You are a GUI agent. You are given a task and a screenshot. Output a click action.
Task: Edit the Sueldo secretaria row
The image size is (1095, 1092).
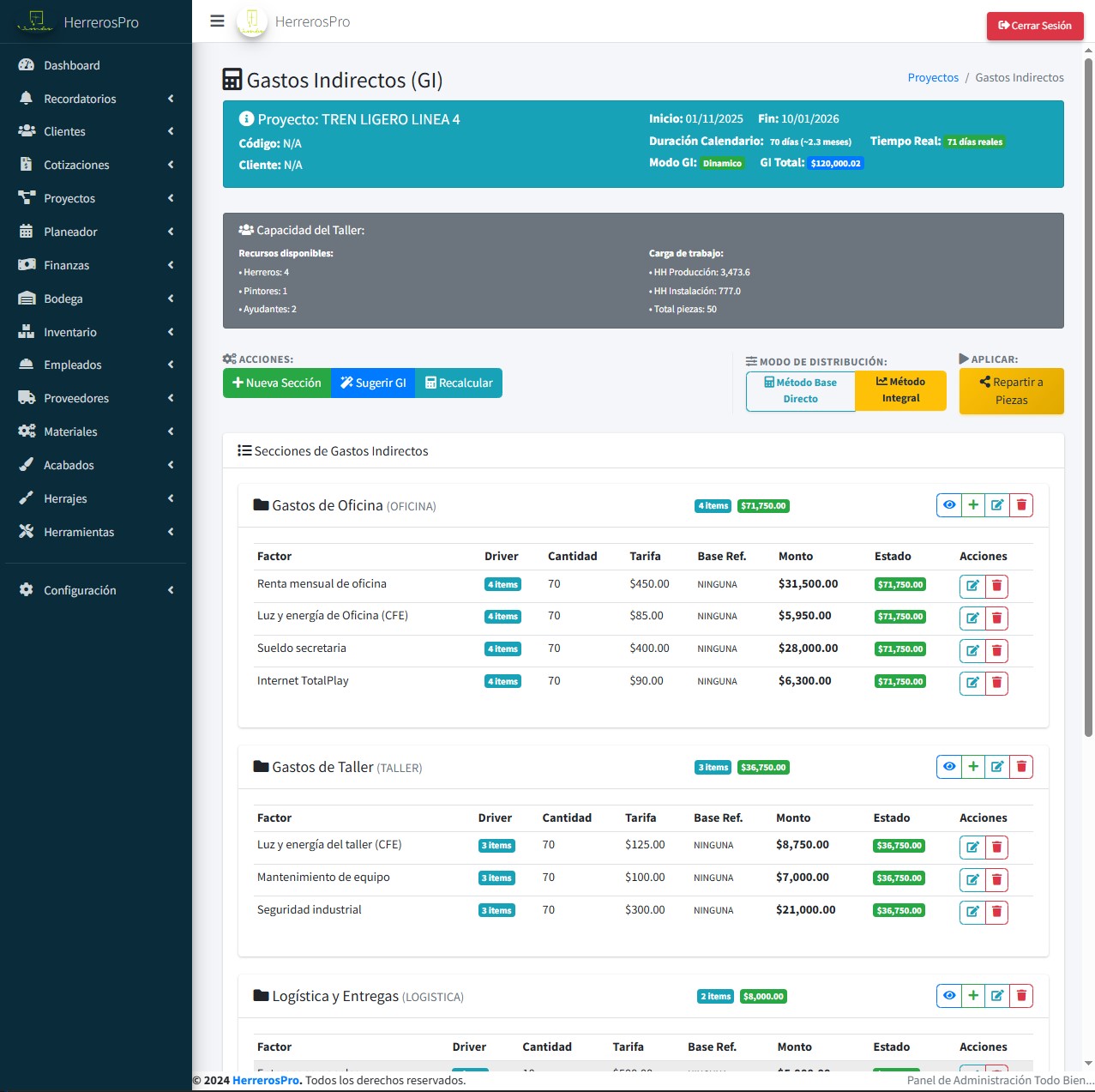tap(972, 650)
